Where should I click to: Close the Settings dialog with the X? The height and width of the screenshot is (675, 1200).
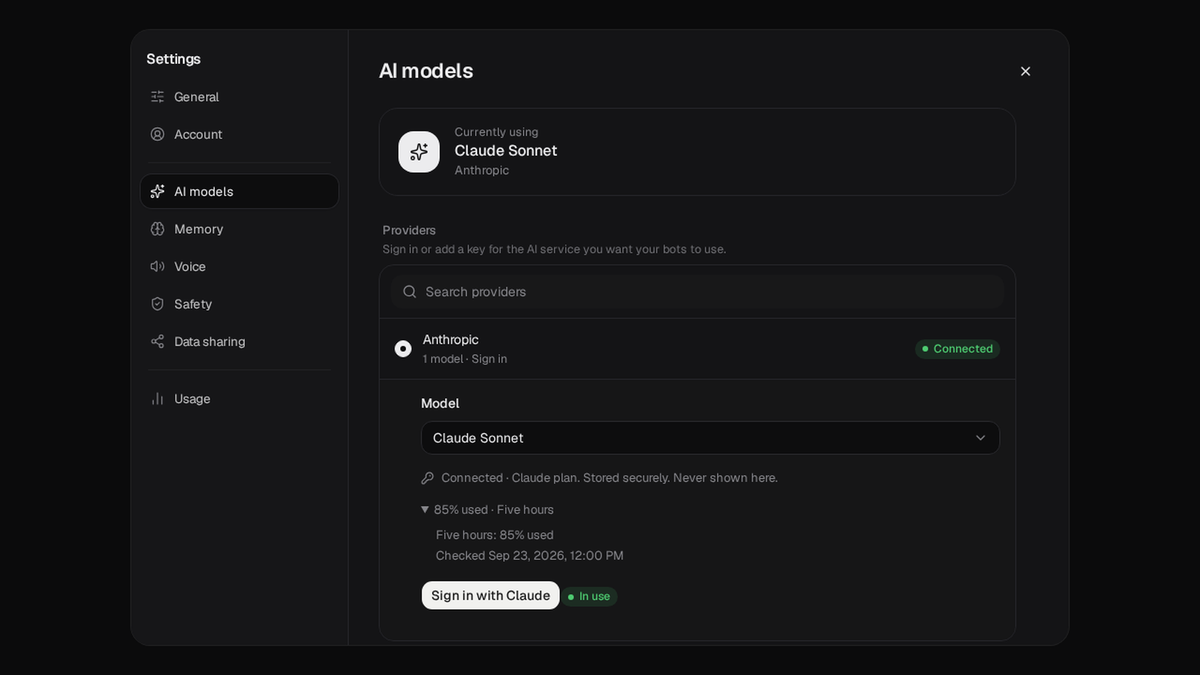click(1025, 71)
